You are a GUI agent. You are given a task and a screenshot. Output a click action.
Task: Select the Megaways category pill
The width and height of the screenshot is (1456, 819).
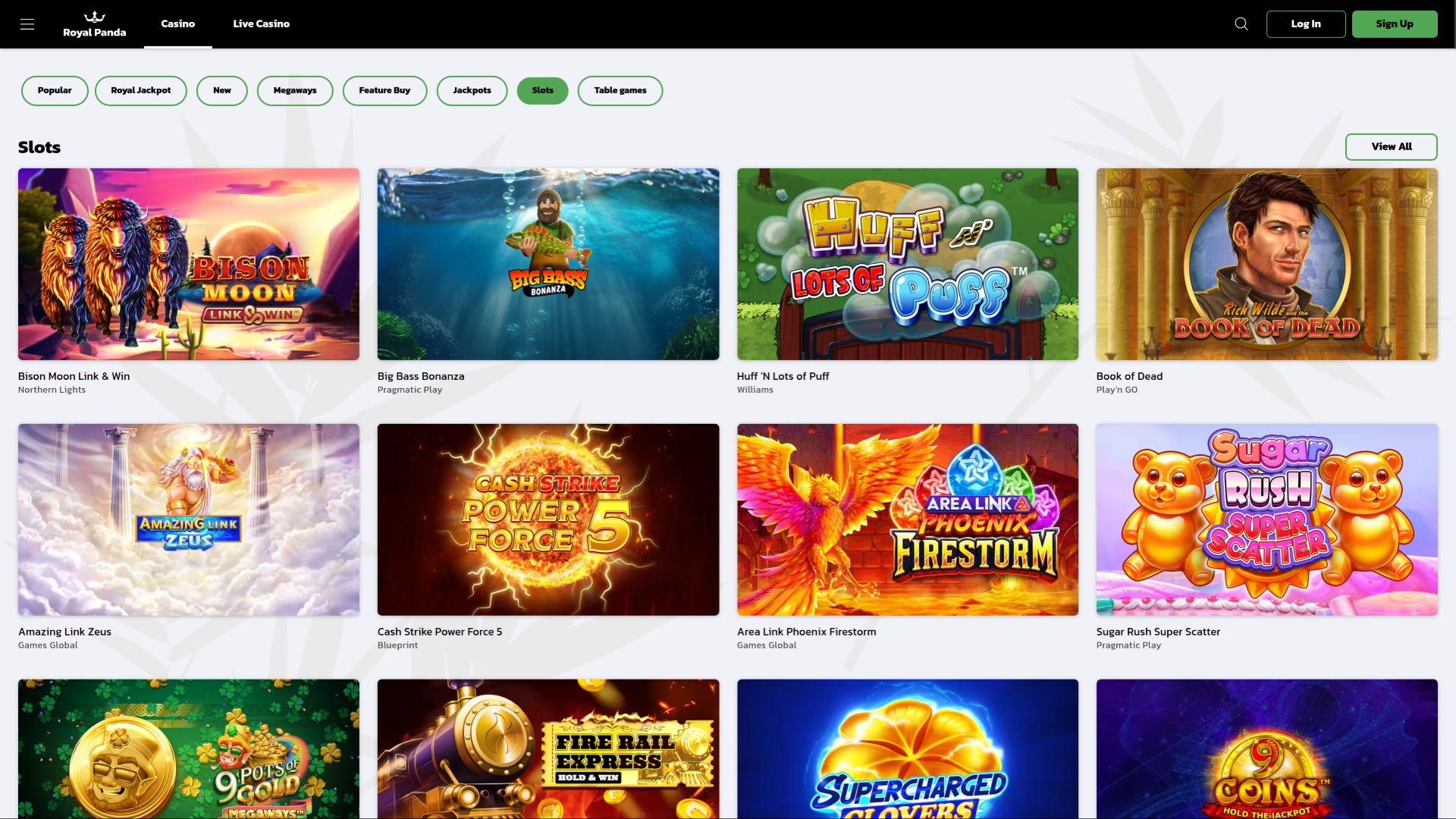(x=295, y=90)
